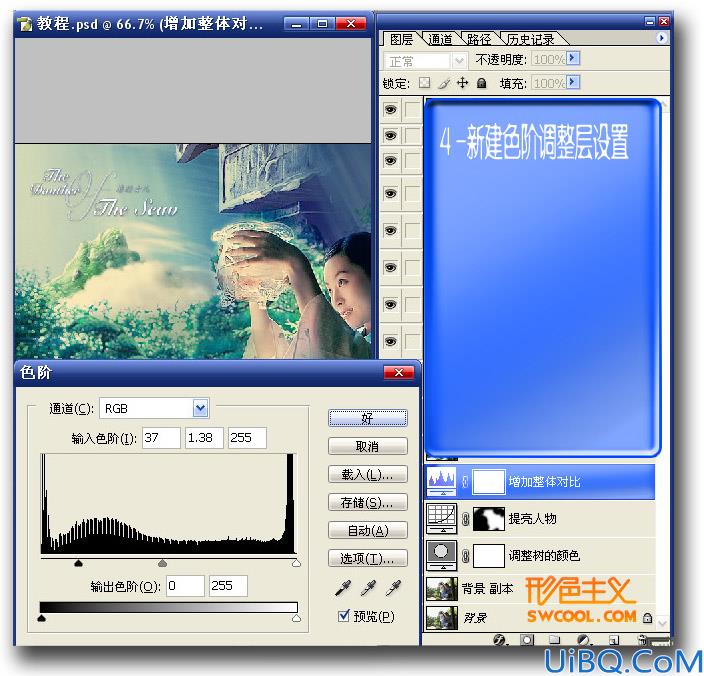The image size is (704, 676).
Task: Click the 不透明度 100% field
Action: pyautogui.click(x=549, y=59)
